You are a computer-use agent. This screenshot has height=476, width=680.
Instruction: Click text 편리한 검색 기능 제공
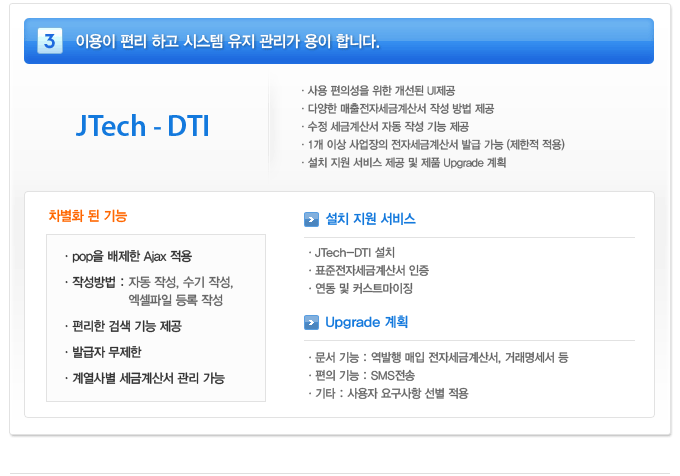tap(127, 326)
